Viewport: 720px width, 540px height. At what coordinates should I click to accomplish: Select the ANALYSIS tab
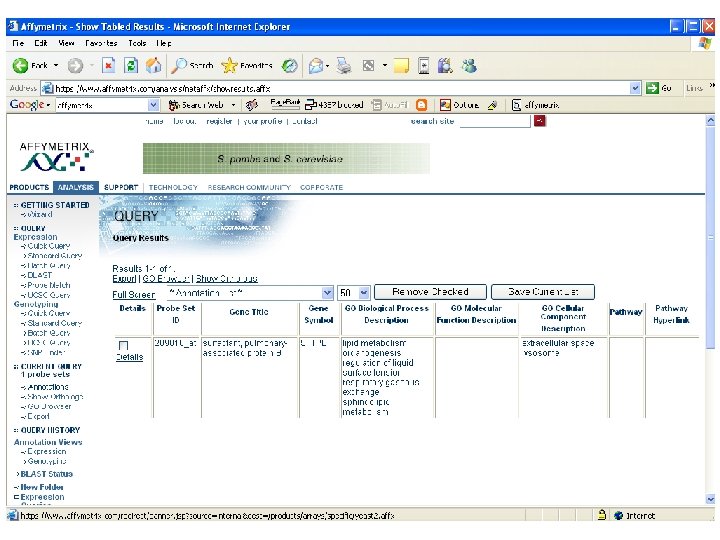pos(76,187)
